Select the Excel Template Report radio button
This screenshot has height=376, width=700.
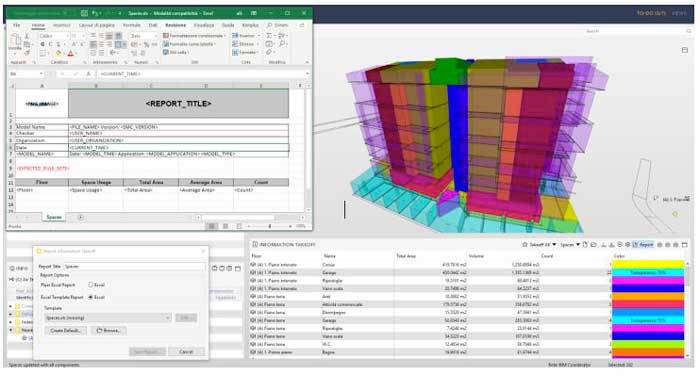[x=91, y=297]
